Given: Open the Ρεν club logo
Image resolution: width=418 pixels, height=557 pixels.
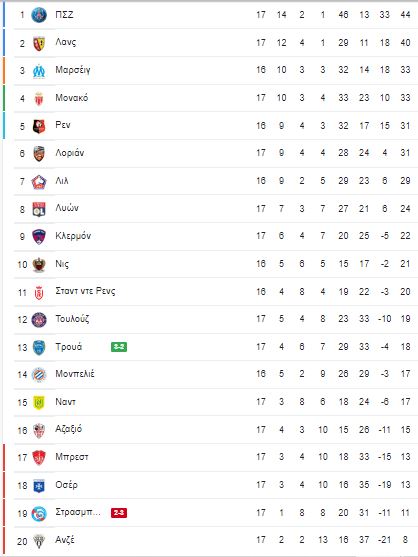Looking at the screenshot, I should 39,126.
